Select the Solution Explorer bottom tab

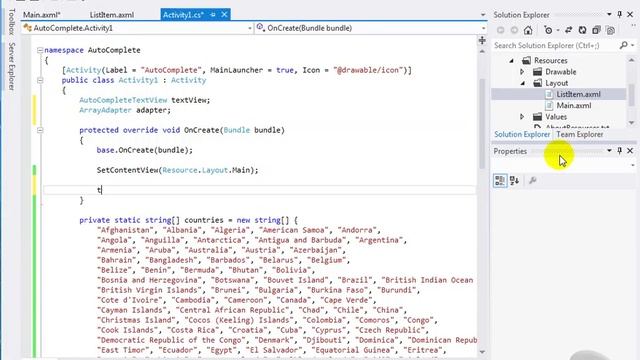[522, 134]
